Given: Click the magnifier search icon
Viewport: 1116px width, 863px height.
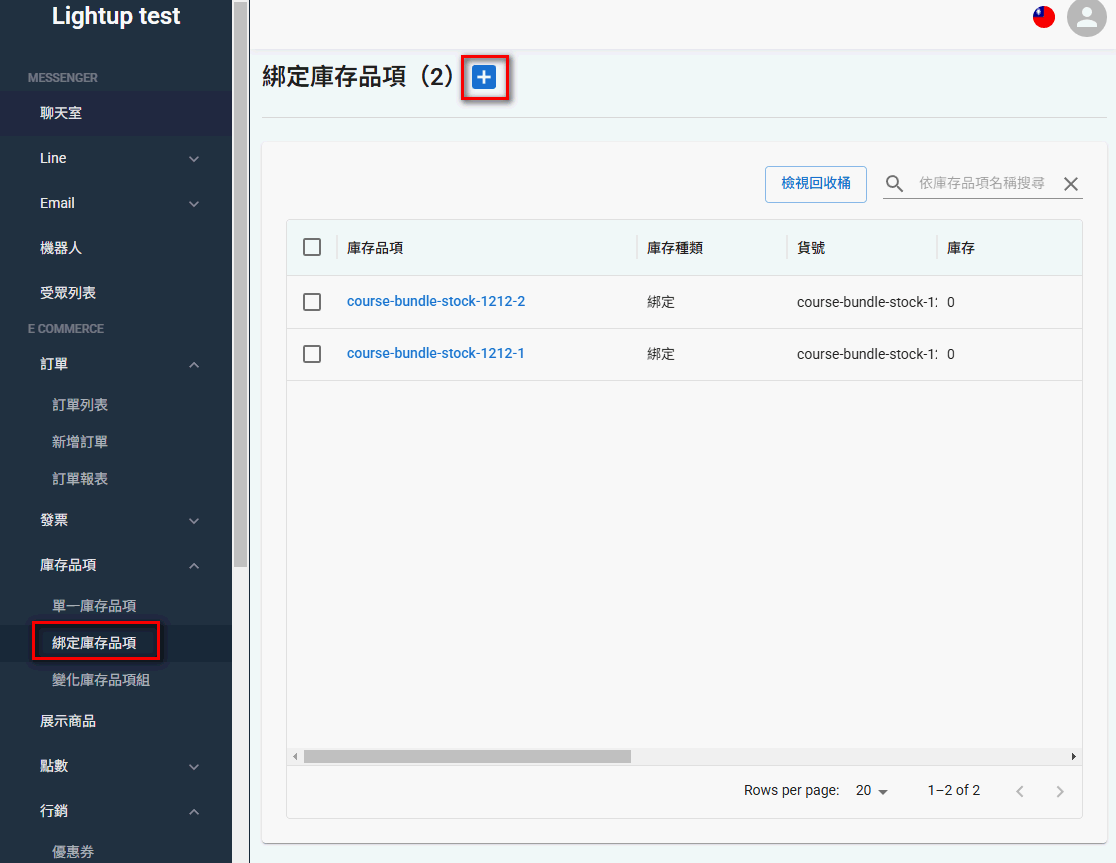Looking at the screenshot, I should (x=894, y=184).
